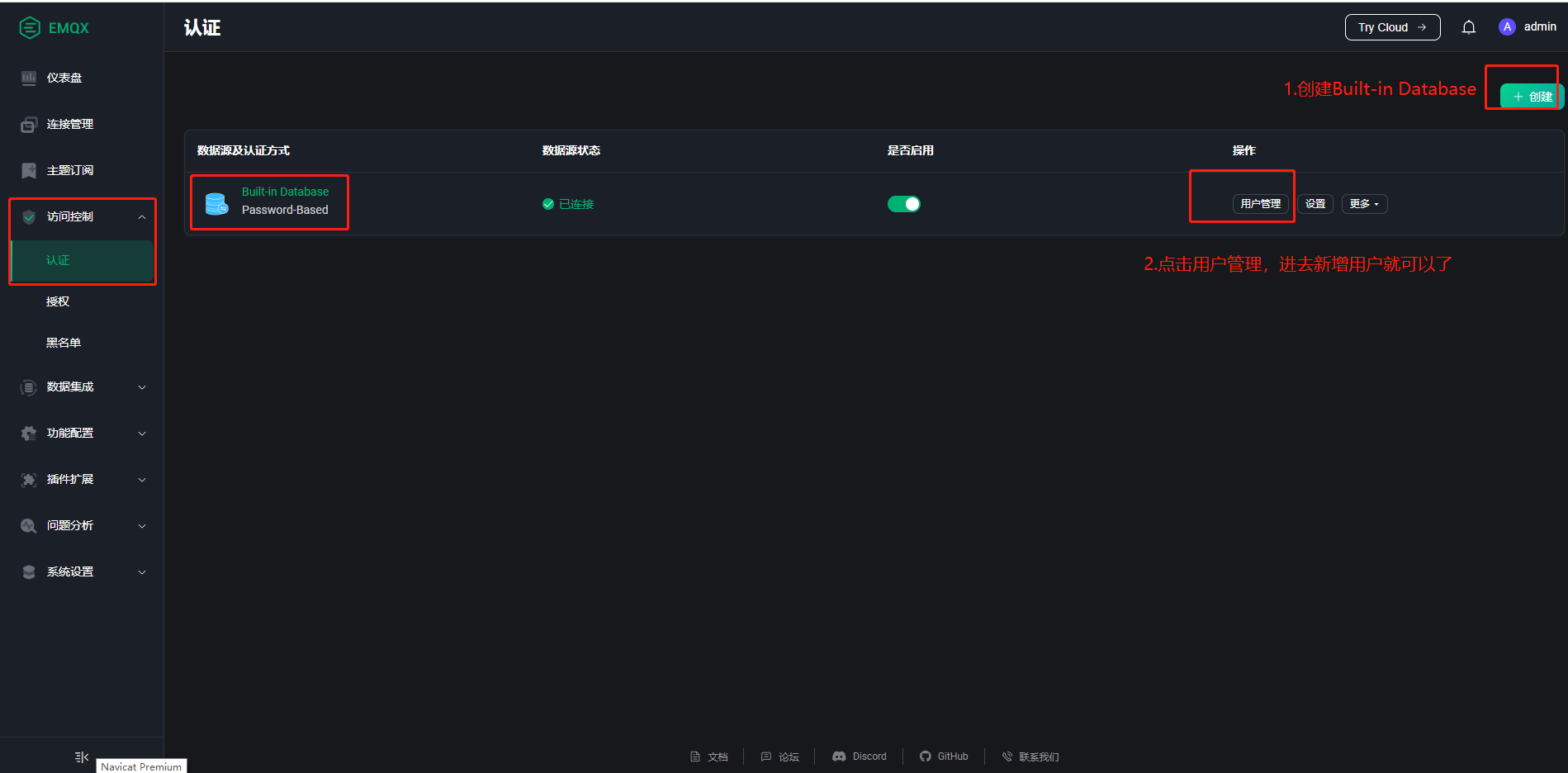1568x773 pixels.
Task: Open the 联系我们 footer link text
Action: point(1039,756)
